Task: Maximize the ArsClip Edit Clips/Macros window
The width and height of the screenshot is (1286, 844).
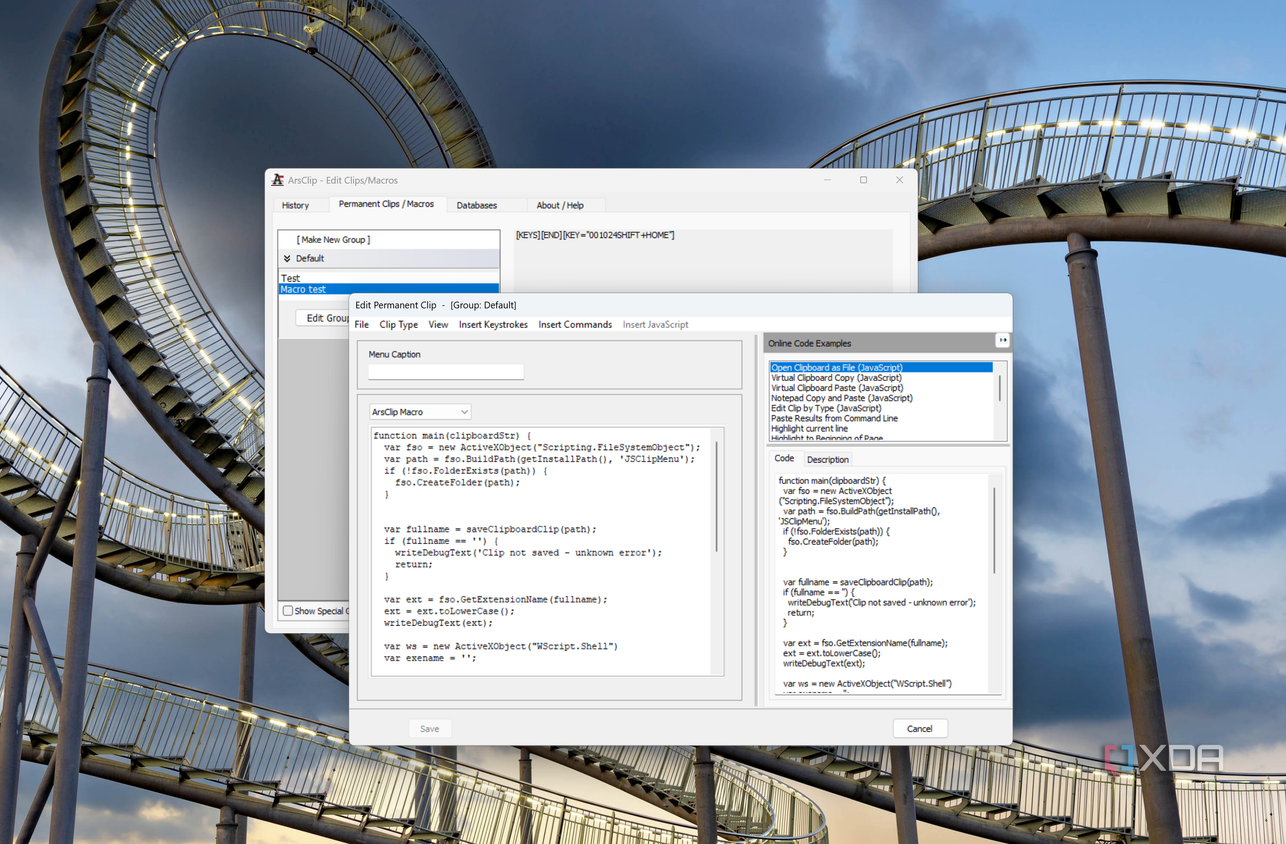Action: 864,180
